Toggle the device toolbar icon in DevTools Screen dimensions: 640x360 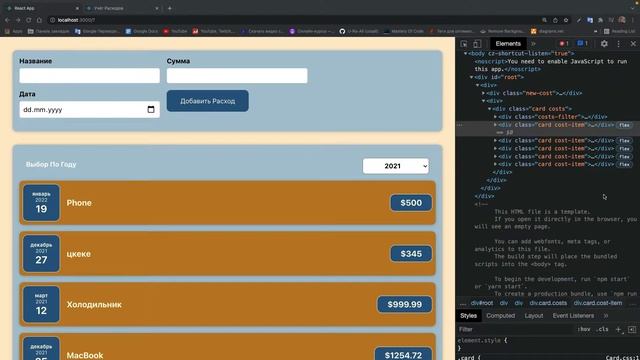click(x=477, y=44)
